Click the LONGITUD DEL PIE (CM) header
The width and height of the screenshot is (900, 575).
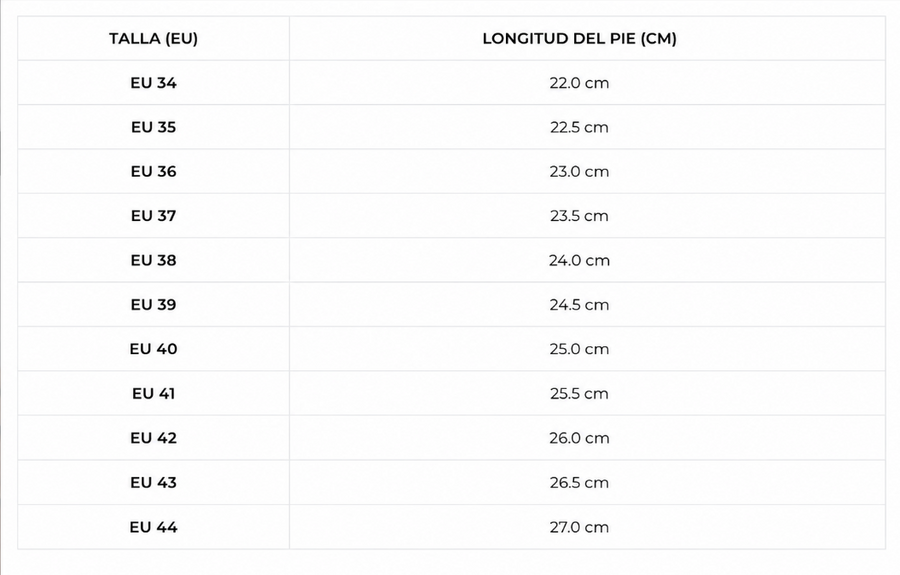point(579,38)
